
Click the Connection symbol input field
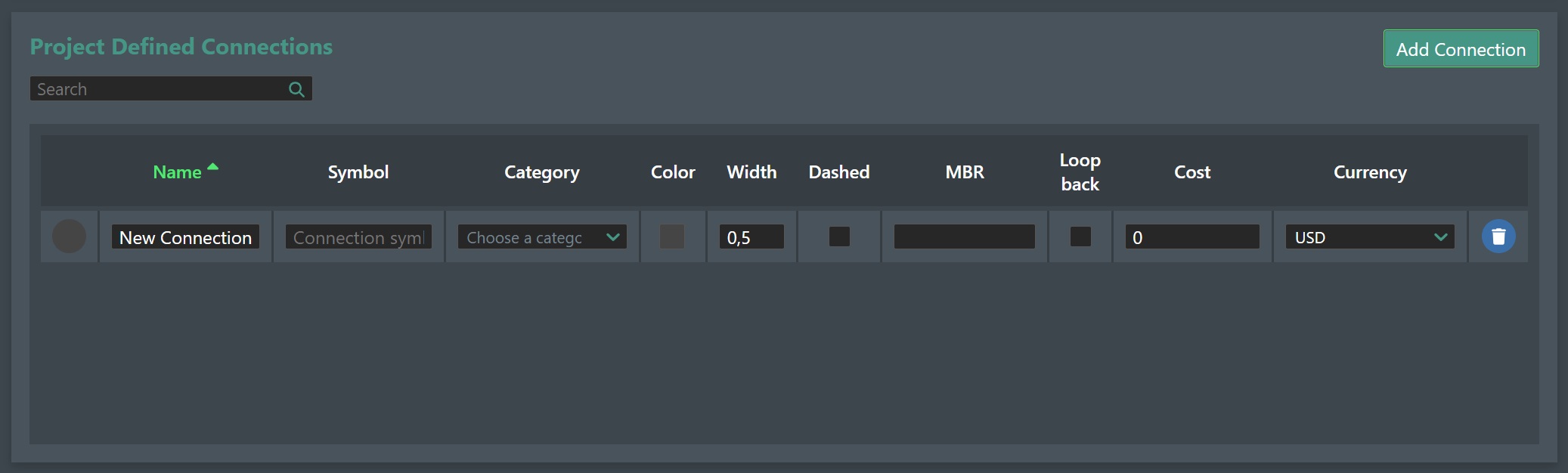coord(358,236)
